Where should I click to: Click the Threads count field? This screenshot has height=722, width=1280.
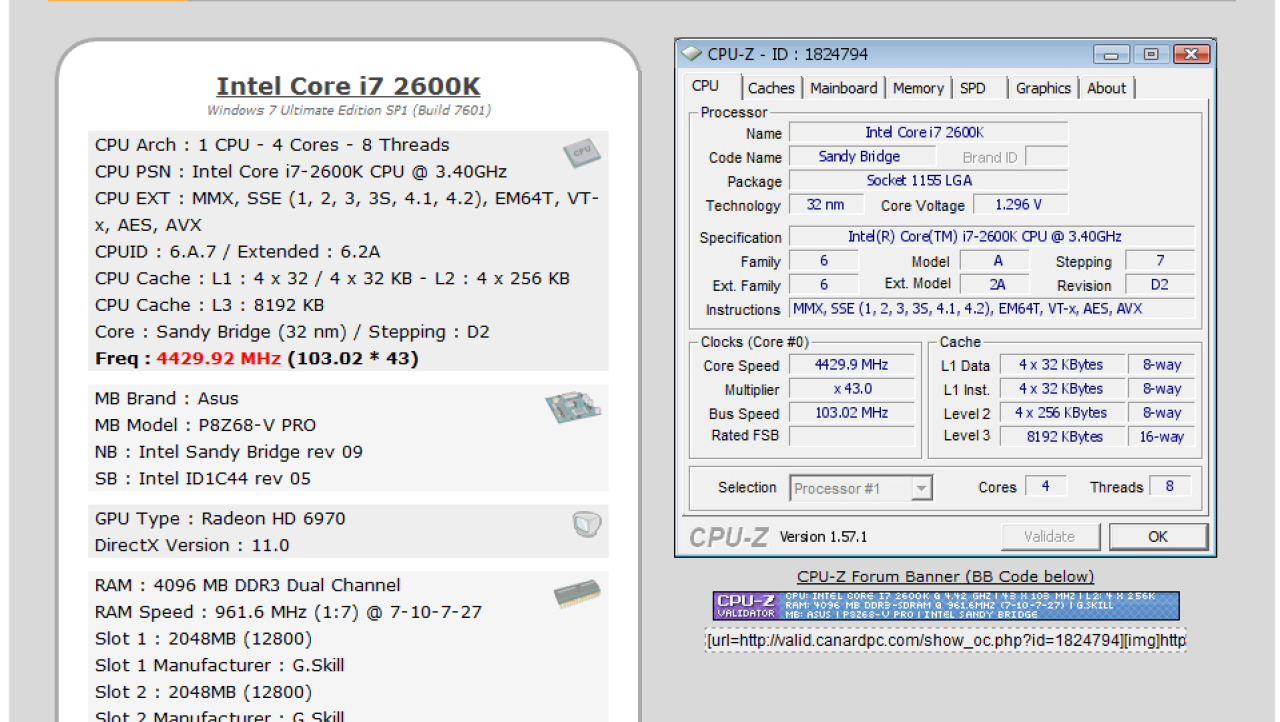tap(1170, 487)
